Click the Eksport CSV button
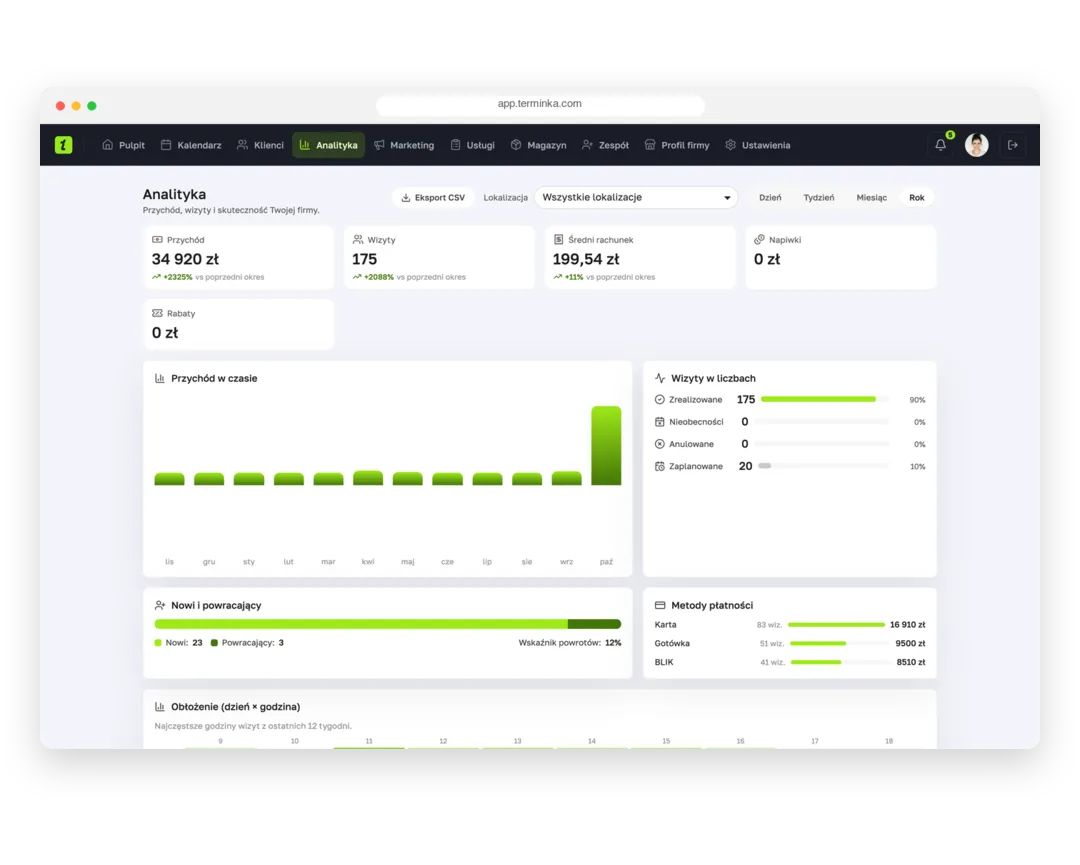The height and width of the screenshot is (865, 1080). point(433,198)
